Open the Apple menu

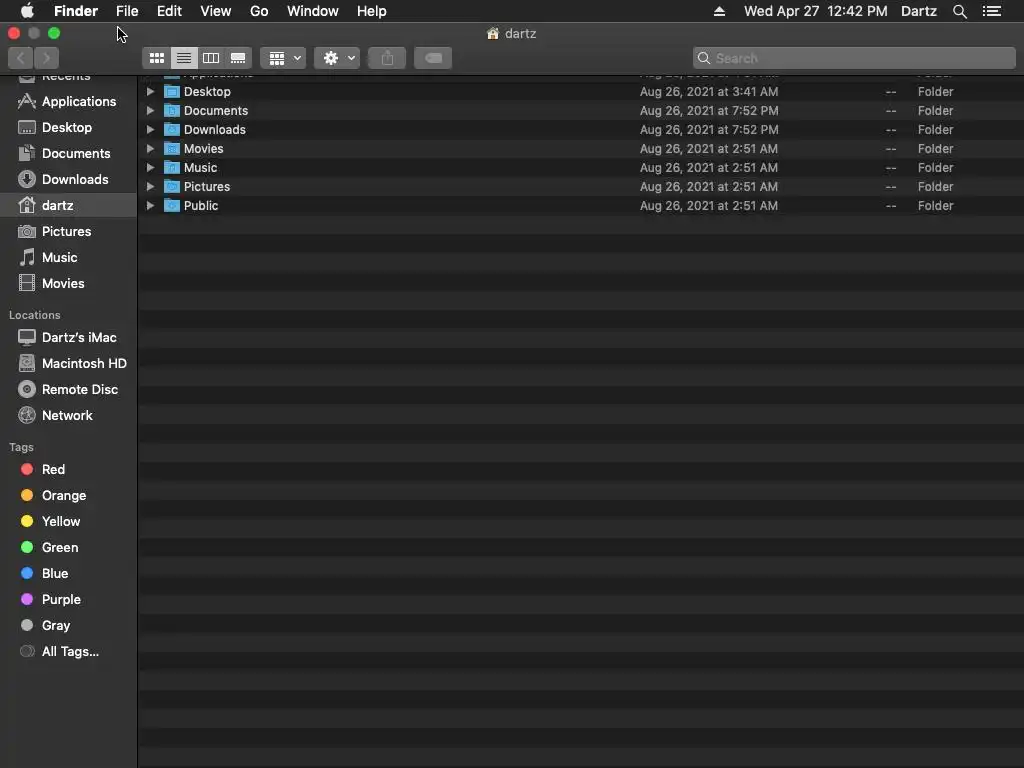click(x=27, y=11)
